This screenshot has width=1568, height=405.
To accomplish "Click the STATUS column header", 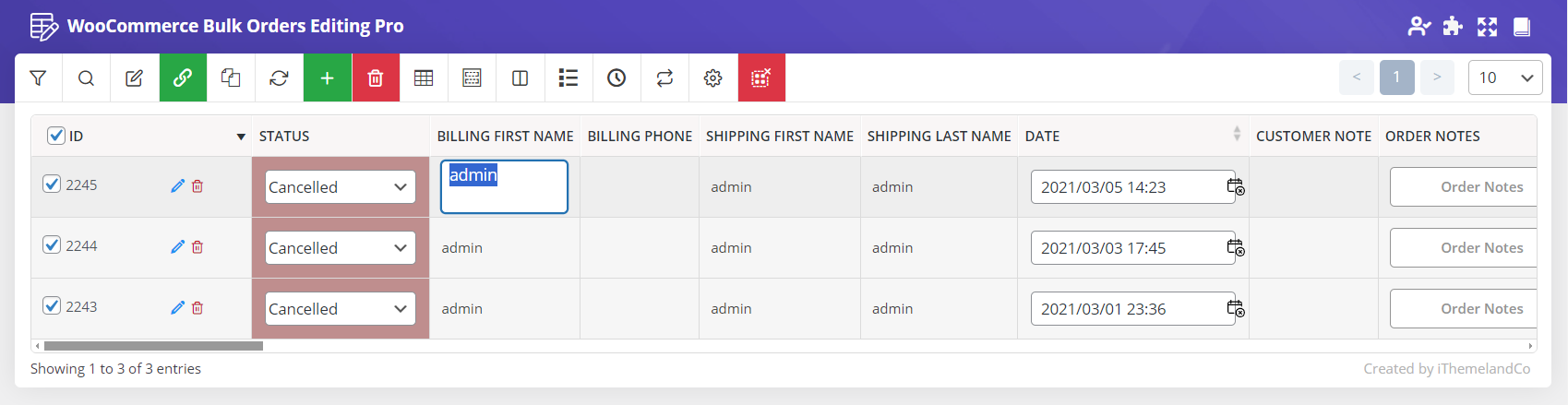I will point(284,137).
